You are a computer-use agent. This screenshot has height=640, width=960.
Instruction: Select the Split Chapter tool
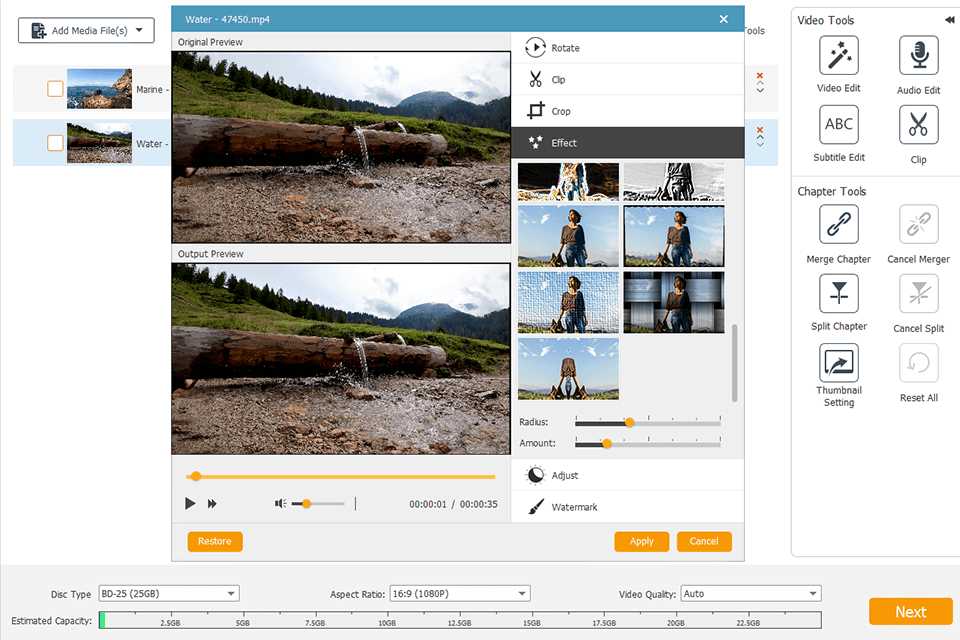[838, 294]
